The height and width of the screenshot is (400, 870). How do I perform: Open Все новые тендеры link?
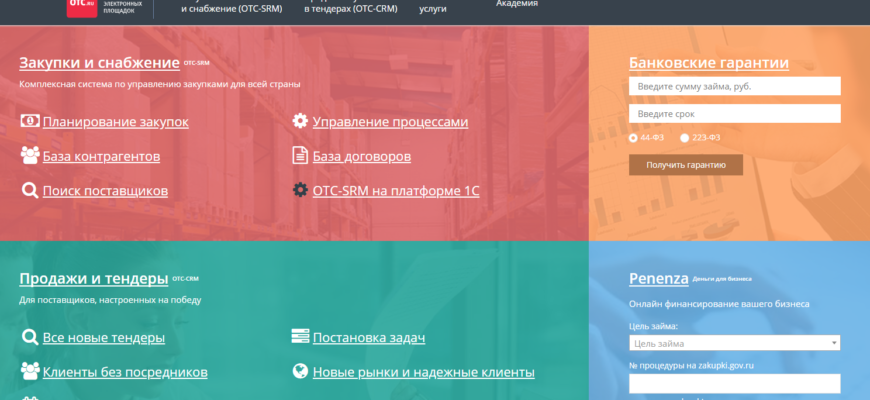(x=104, y=337)
